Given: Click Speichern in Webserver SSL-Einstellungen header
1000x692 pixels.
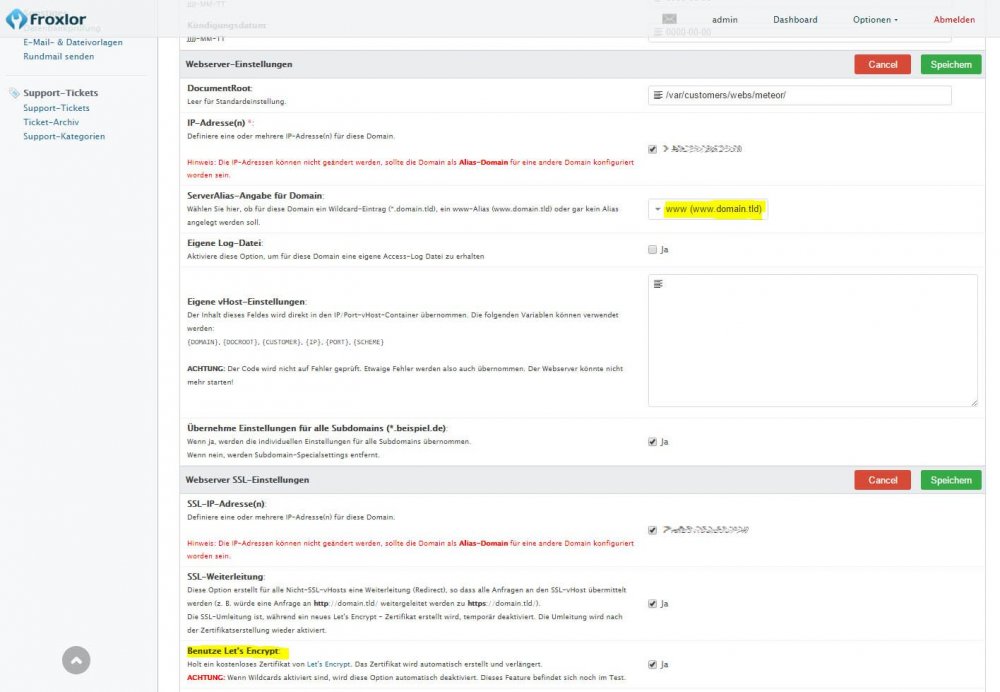Looking at the screenshot, I should coord(951,480).
